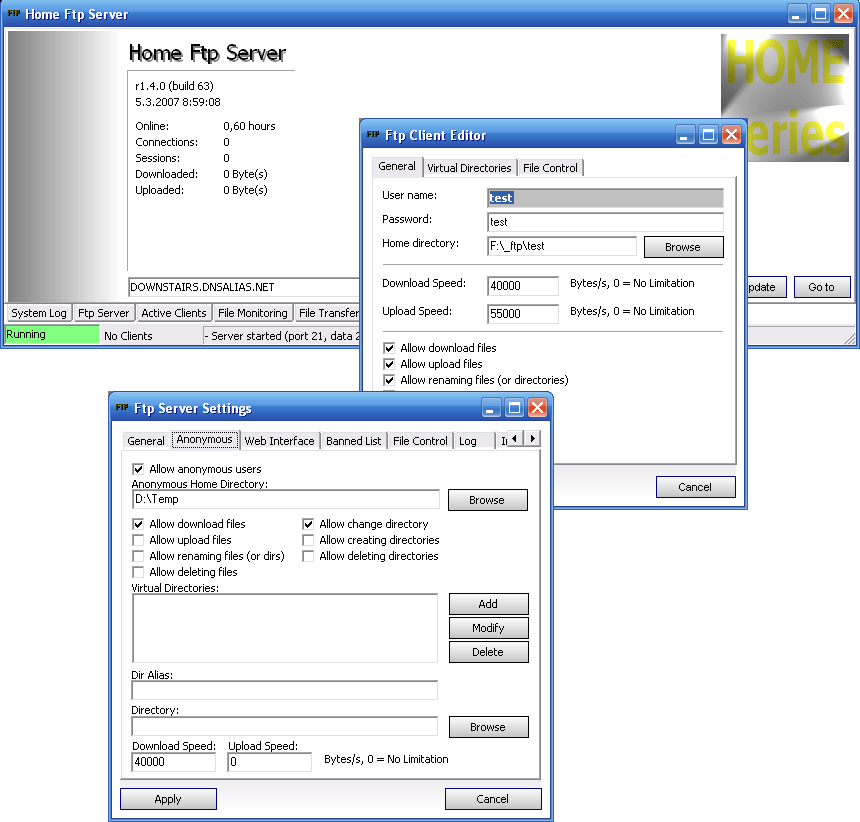Open File Control tab in Server Settings
The height and width of the screenshot is (822, 860).
coord(420,440)
